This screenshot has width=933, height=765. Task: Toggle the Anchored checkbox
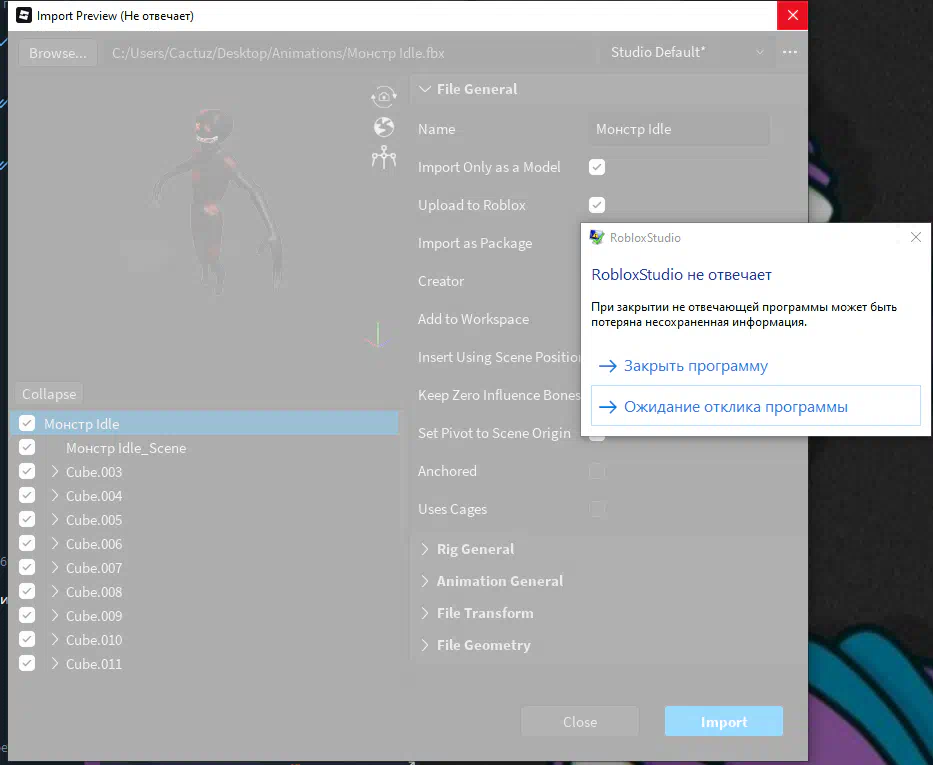tap(597, 471)
